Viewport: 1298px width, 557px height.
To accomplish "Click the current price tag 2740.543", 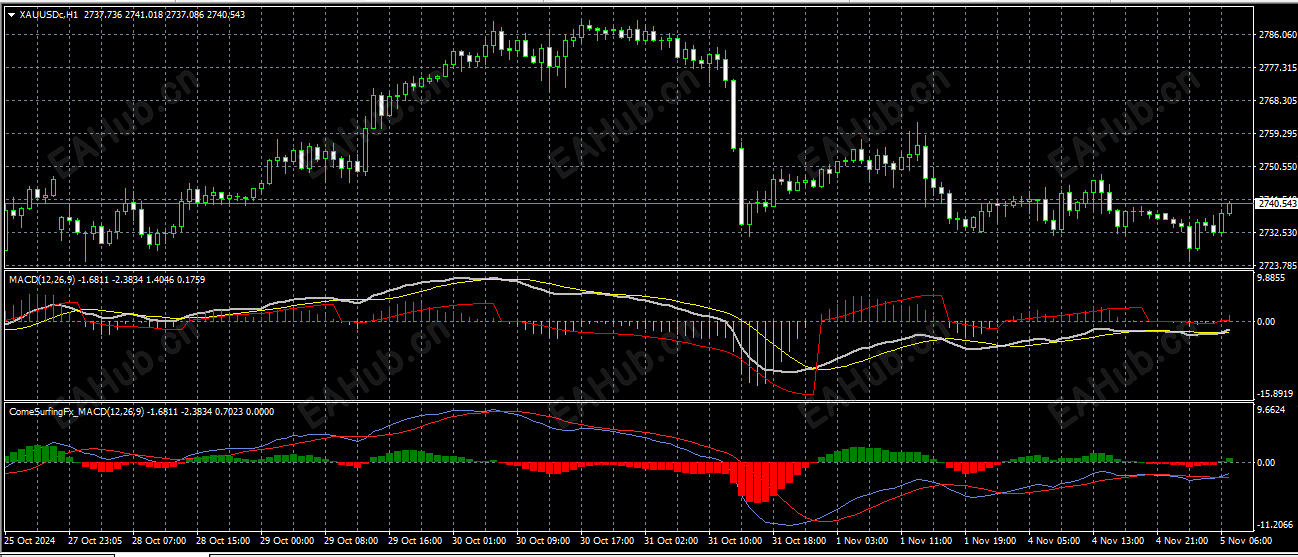I will click(1275, 203).
